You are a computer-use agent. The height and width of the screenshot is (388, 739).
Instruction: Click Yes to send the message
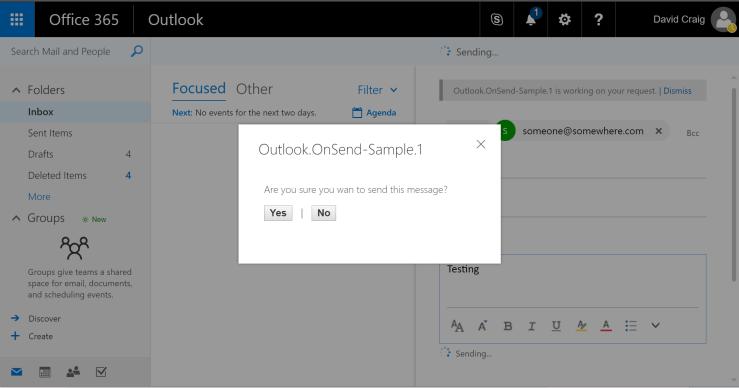(x=278, y=213)
